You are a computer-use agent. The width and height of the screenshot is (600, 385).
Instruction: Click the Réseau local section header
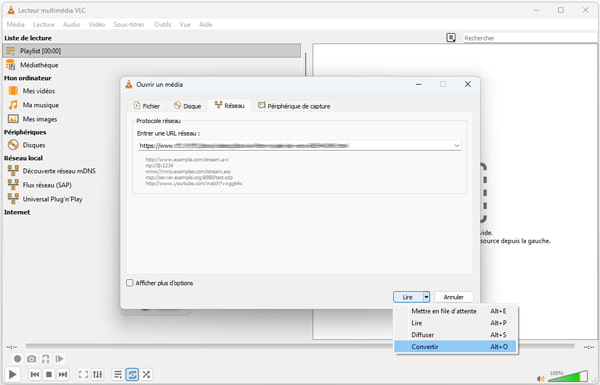(23, 158)
